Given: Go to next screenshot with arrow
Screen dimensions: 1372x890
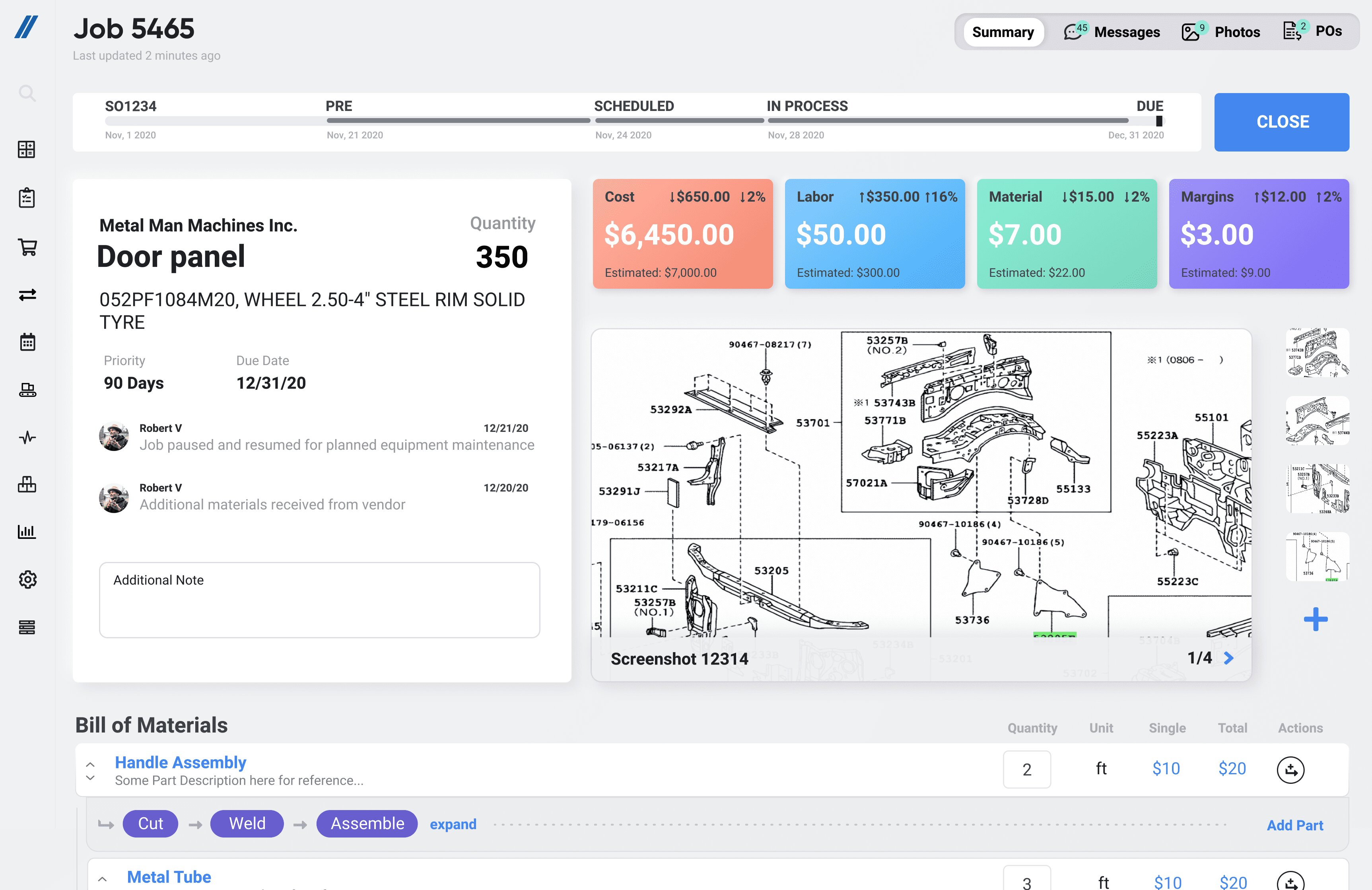Looking at the screenshot, I should 1229,658.
